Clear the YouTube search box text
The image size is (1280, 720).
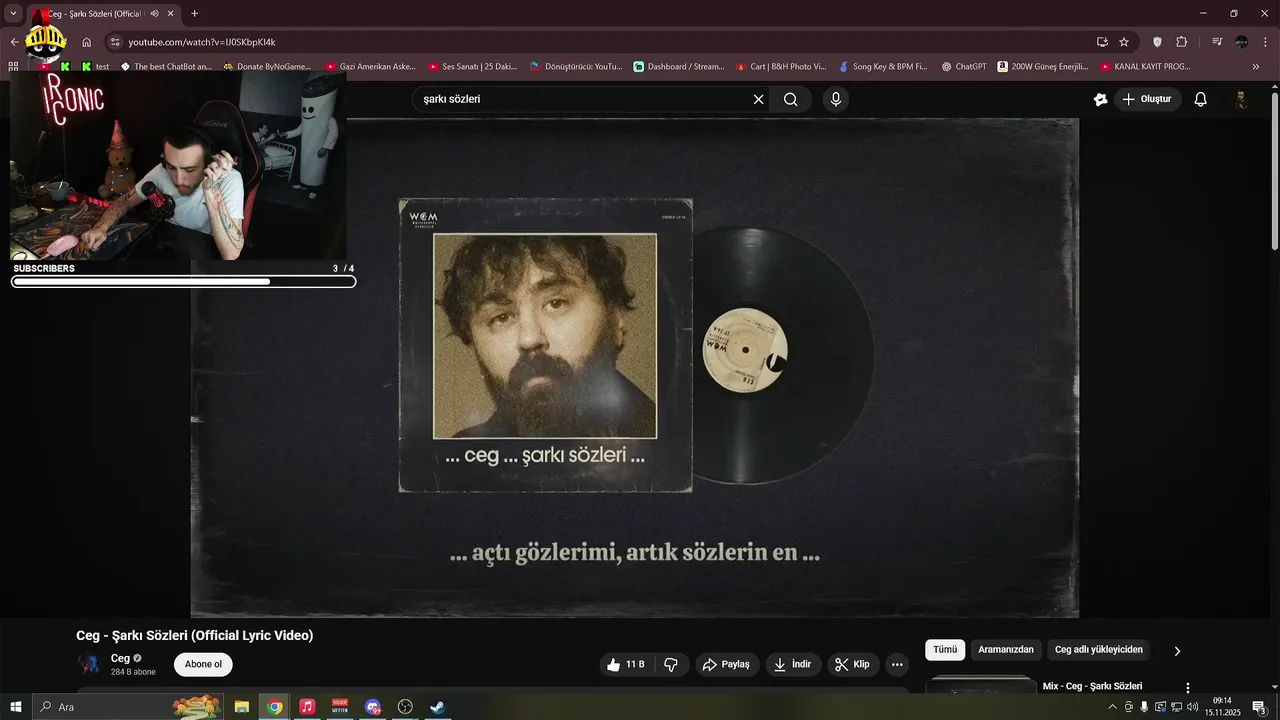758,99
